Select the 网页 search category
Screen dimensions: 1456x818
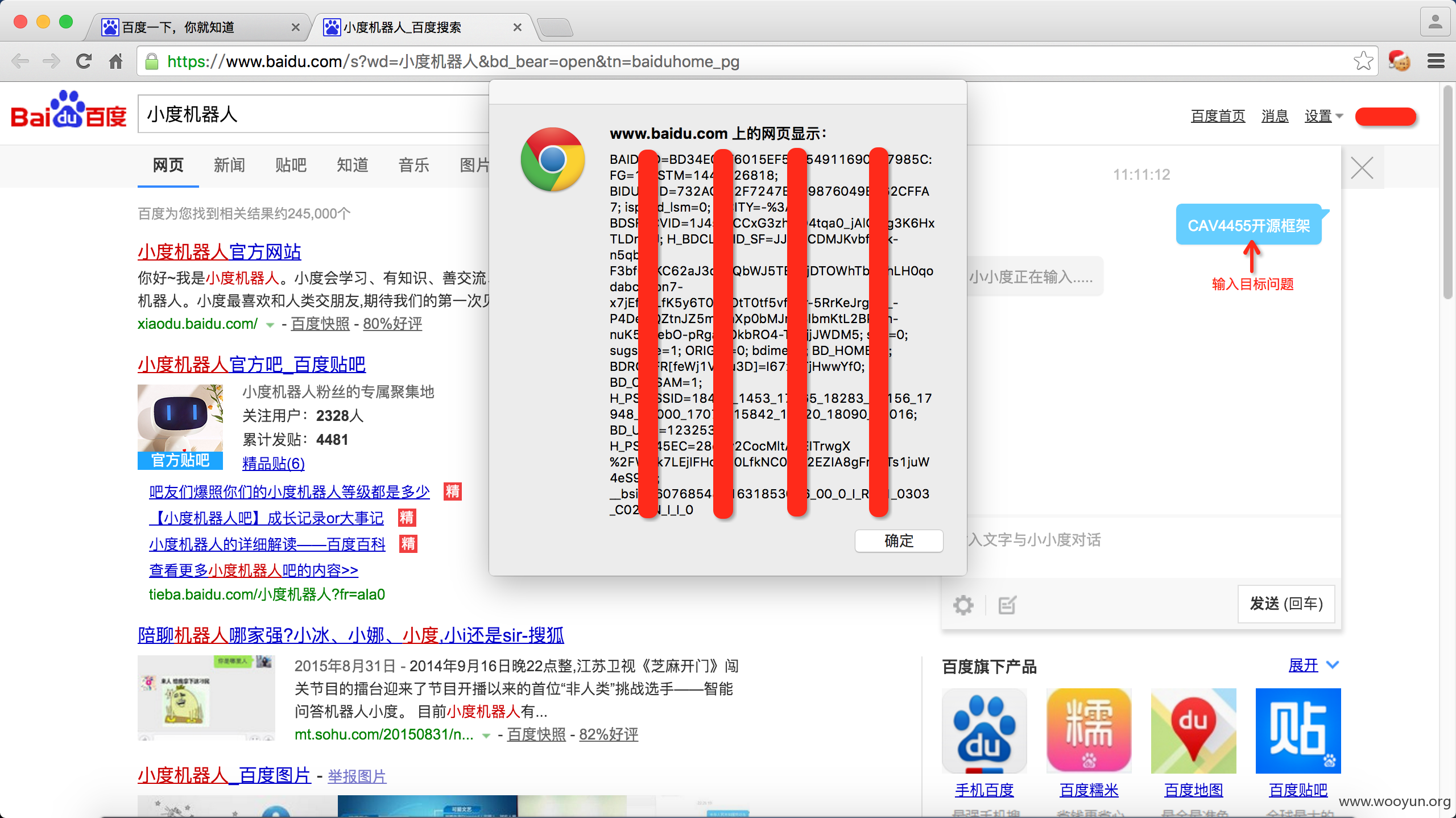168,166
